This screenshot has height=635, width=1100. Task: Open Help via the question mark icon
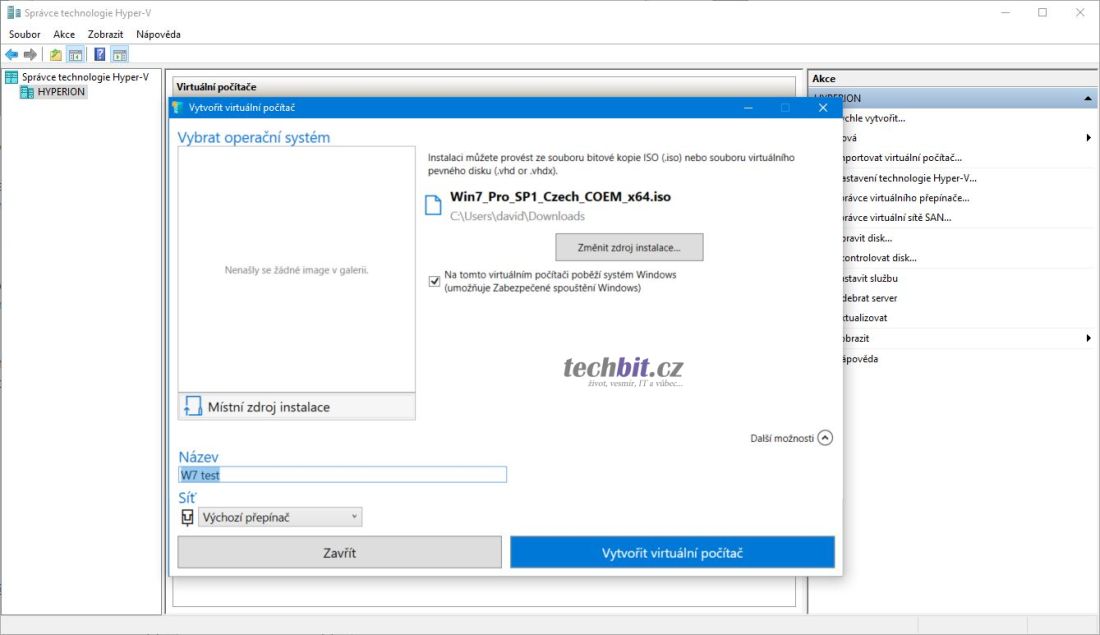[100, 54]
